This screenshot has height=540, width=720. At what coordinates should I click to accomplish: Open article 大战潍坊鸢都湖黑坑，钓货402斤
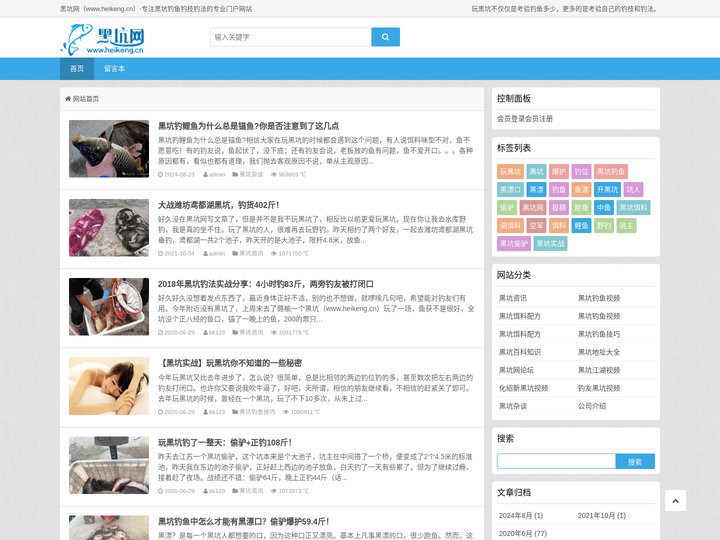pyautogui.click(x=219, y=205)
